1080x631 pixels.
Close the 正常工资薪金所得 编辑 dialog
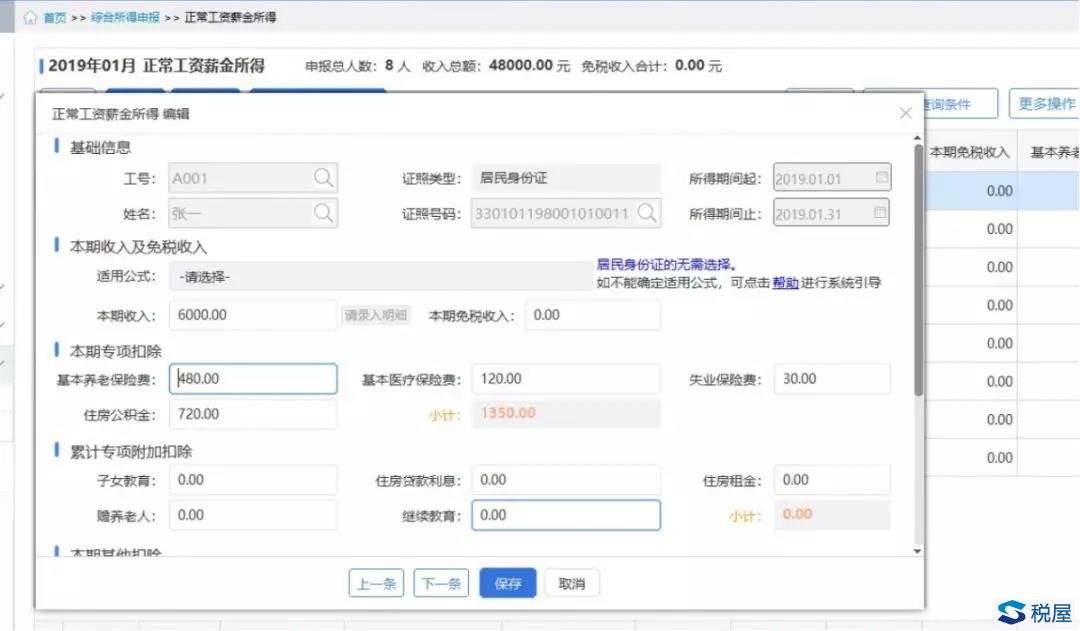pyautogui.click(x=905, y=113)
